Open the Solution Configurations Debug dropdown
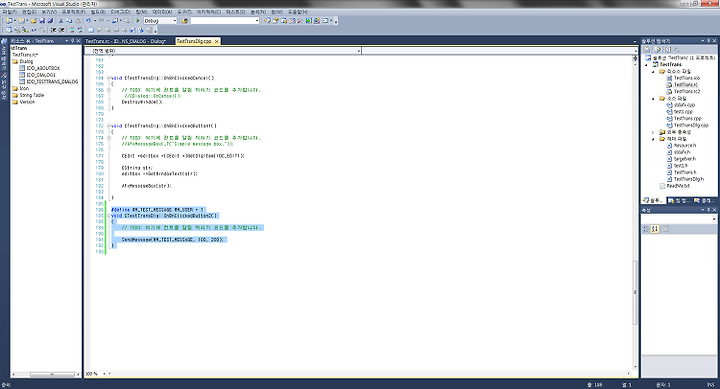The width and height of the screenshot is (720, 389). (174, 21)
